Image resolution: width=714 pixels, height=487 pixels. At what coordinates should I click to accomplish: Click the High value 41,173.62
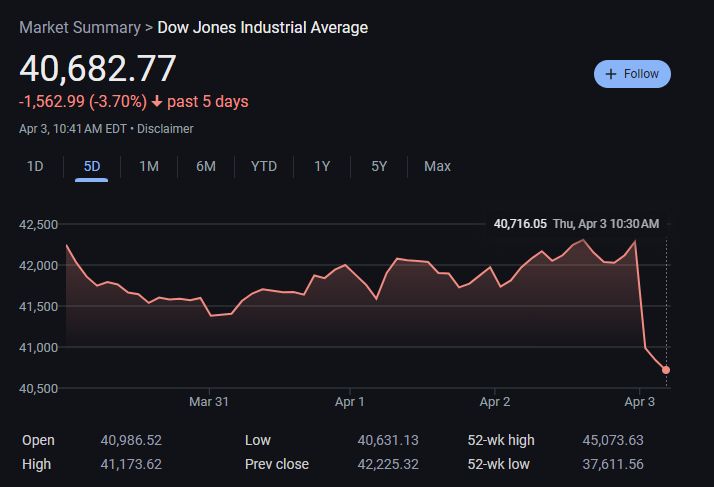pos(131,464)
